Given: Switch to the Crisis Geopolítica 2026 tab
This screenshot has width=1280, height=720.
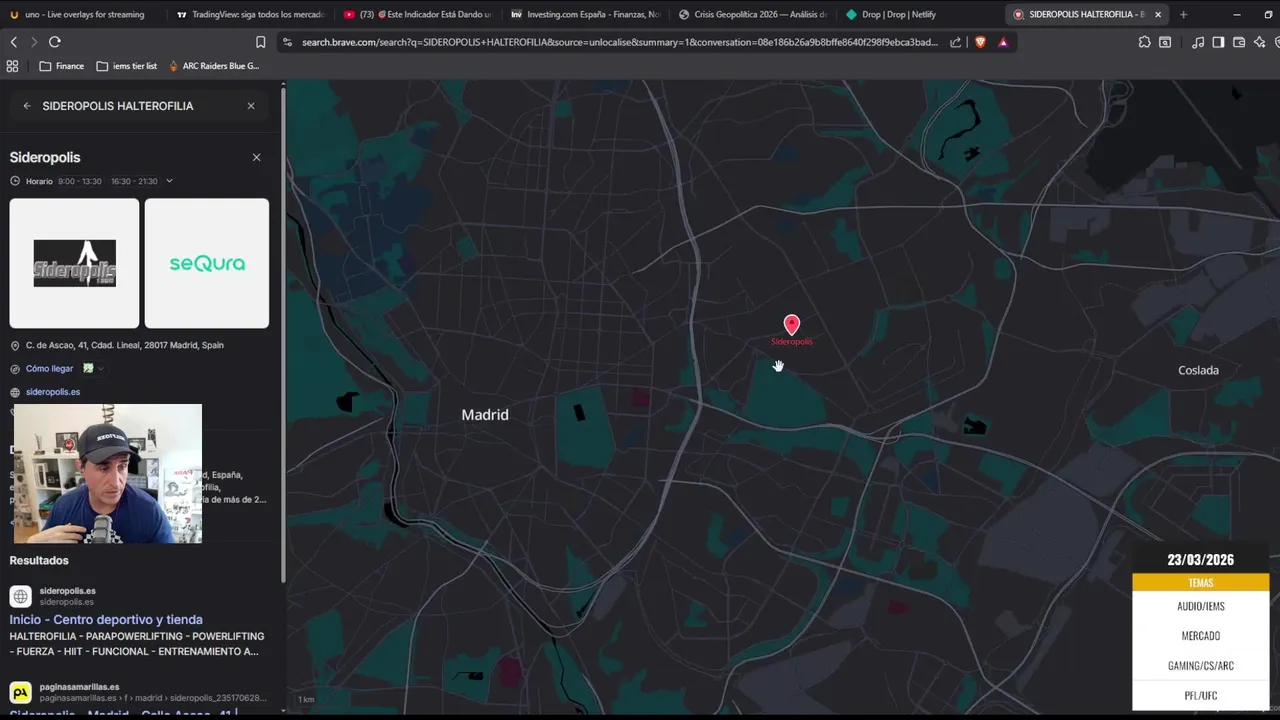Looking at the screenshot, I should pyautogui.click(x=753, y=14).
